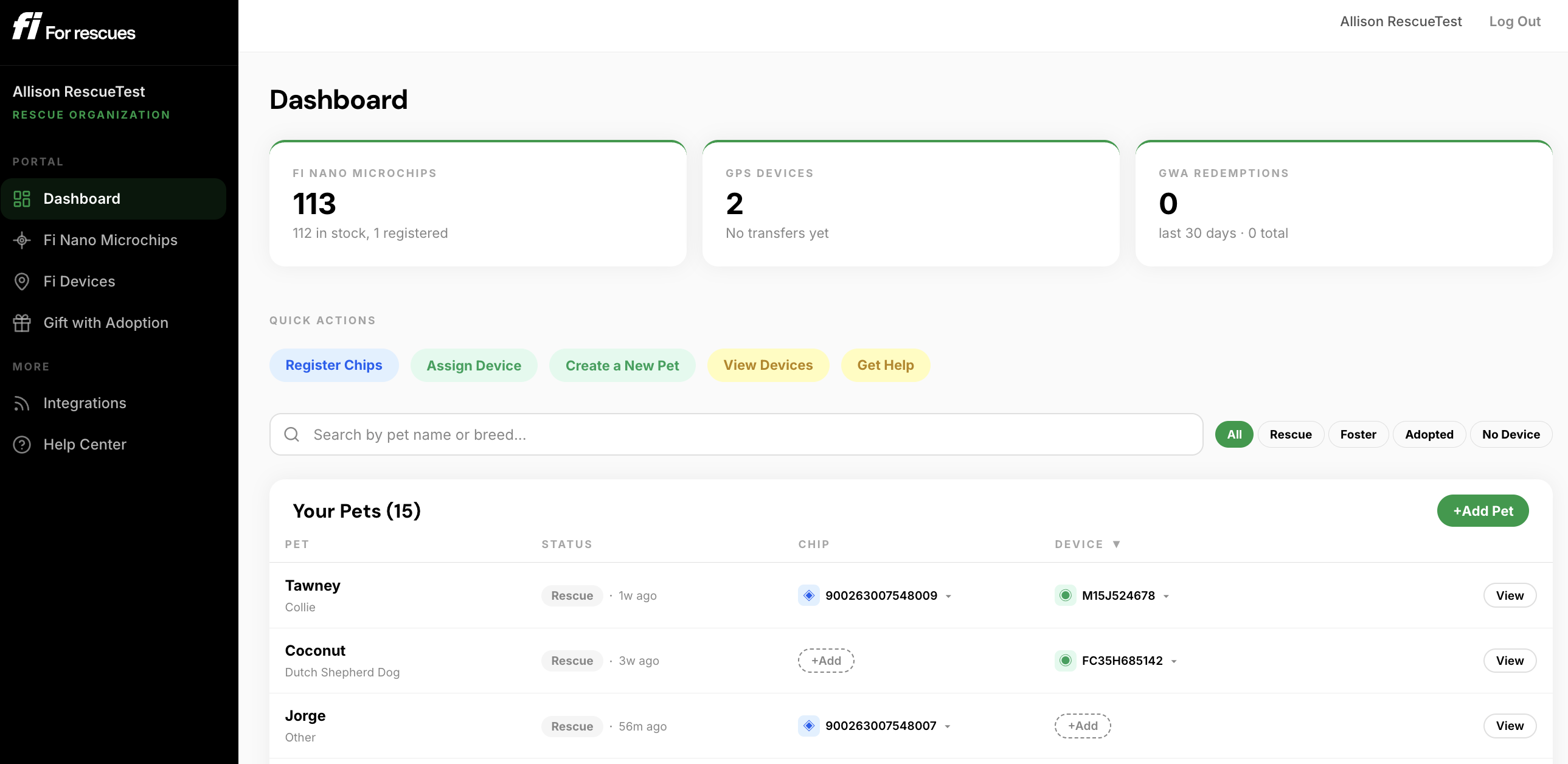Image resolution: width=1568 pixels, height=764 pixels.
Task: Open the Help Center link
Action: 114,445
